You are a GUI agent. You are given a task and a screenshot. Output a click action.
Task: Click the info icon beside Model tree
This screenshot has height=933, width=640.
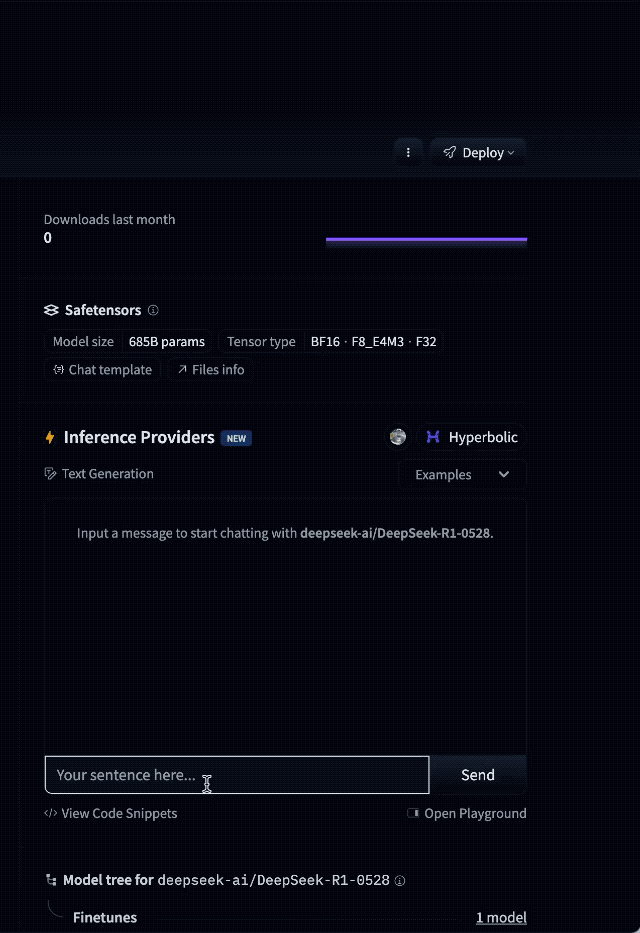[399, 881]
